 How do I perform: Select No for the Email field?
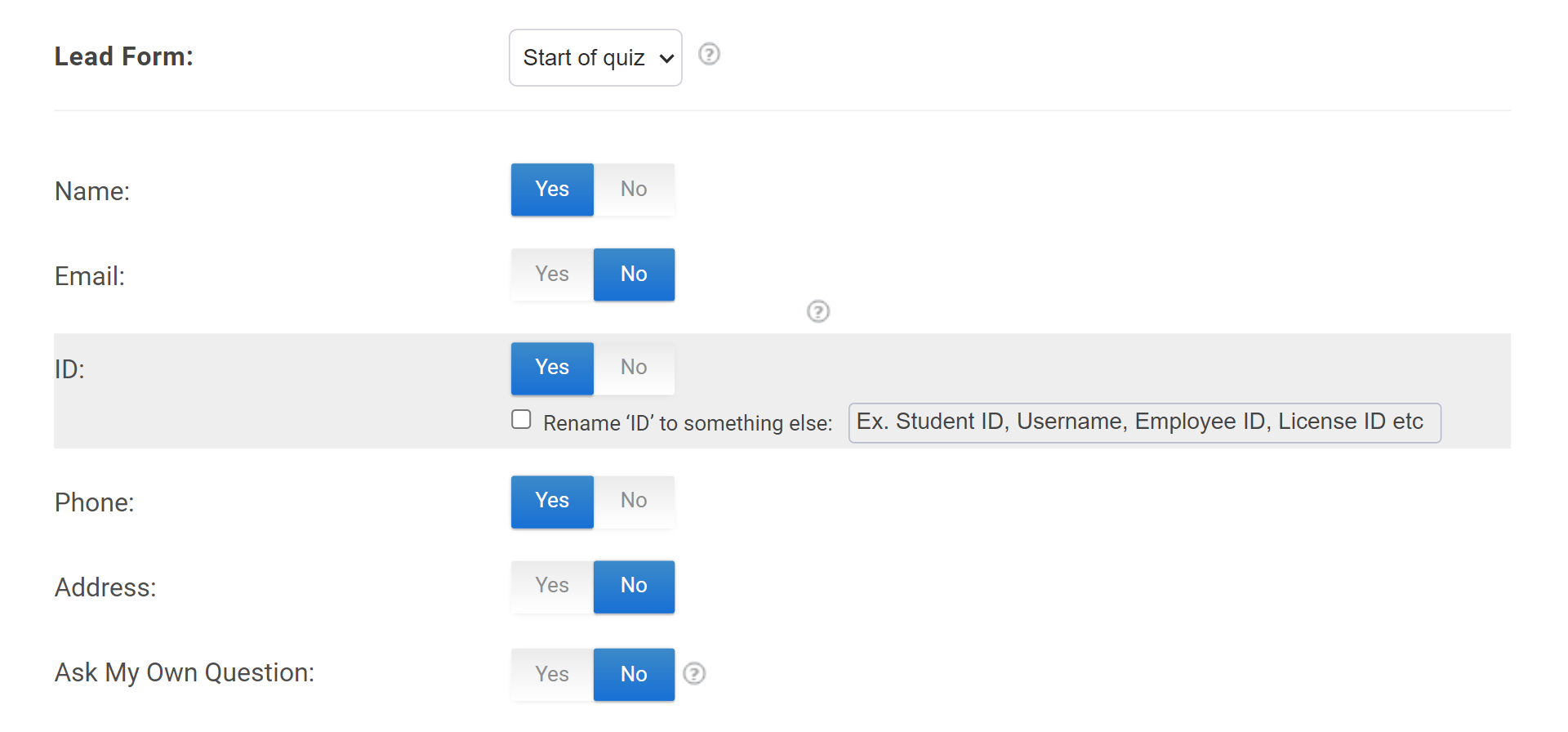634,274
